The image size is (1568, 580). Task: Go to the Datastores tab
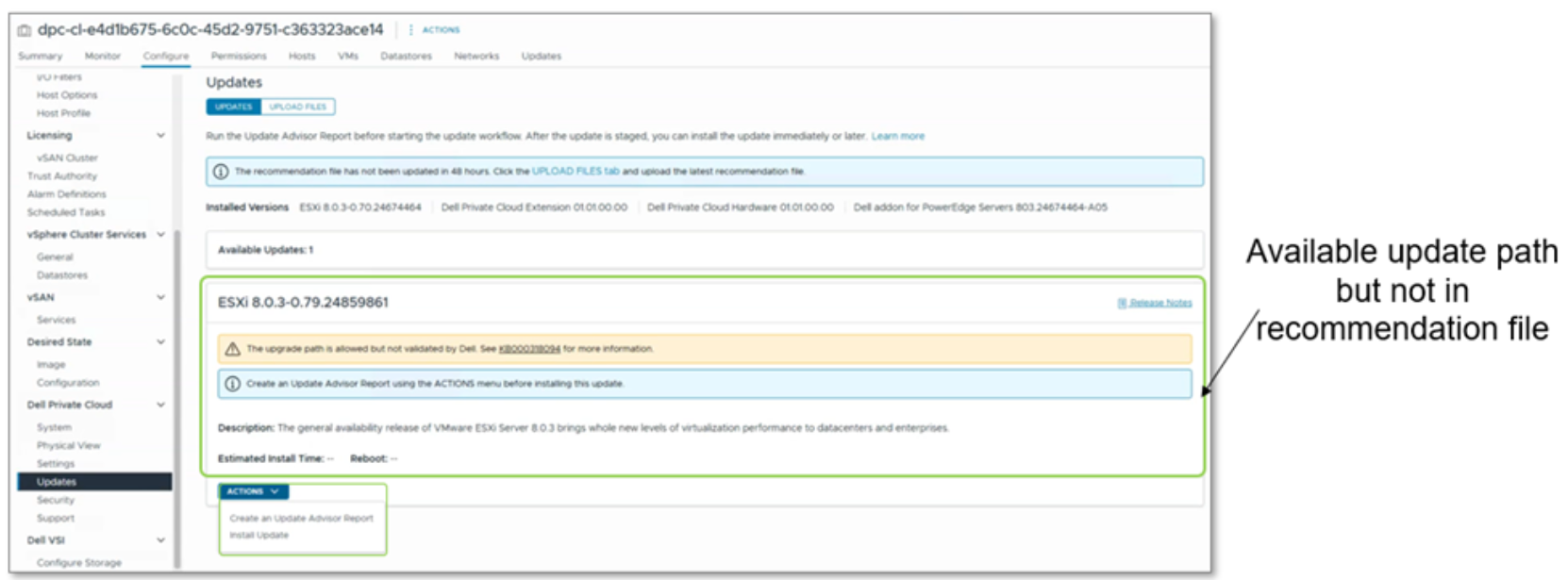click(406, 57)
